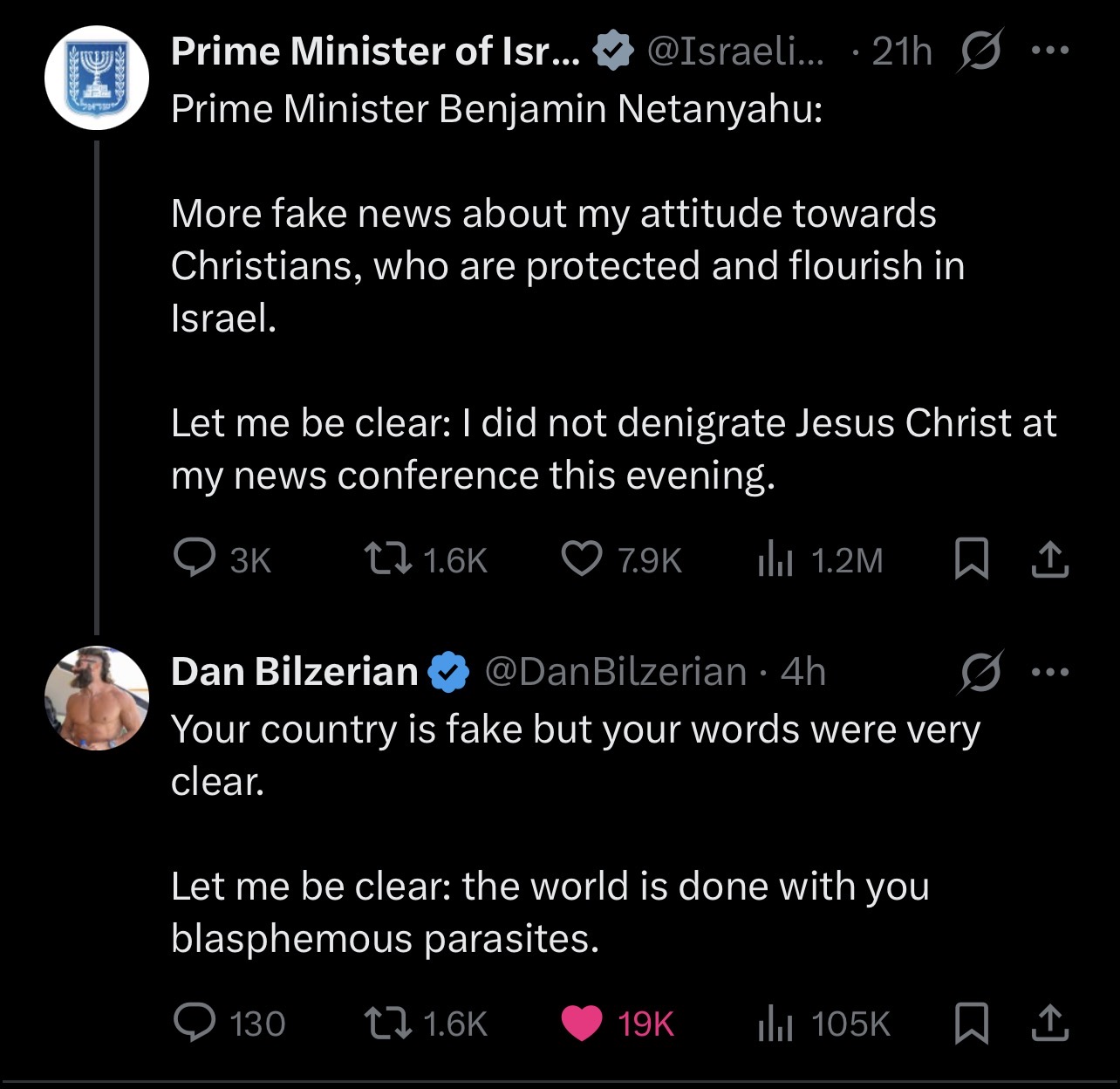Share Dan Bilzerian's reply

click(1049, 1023)
